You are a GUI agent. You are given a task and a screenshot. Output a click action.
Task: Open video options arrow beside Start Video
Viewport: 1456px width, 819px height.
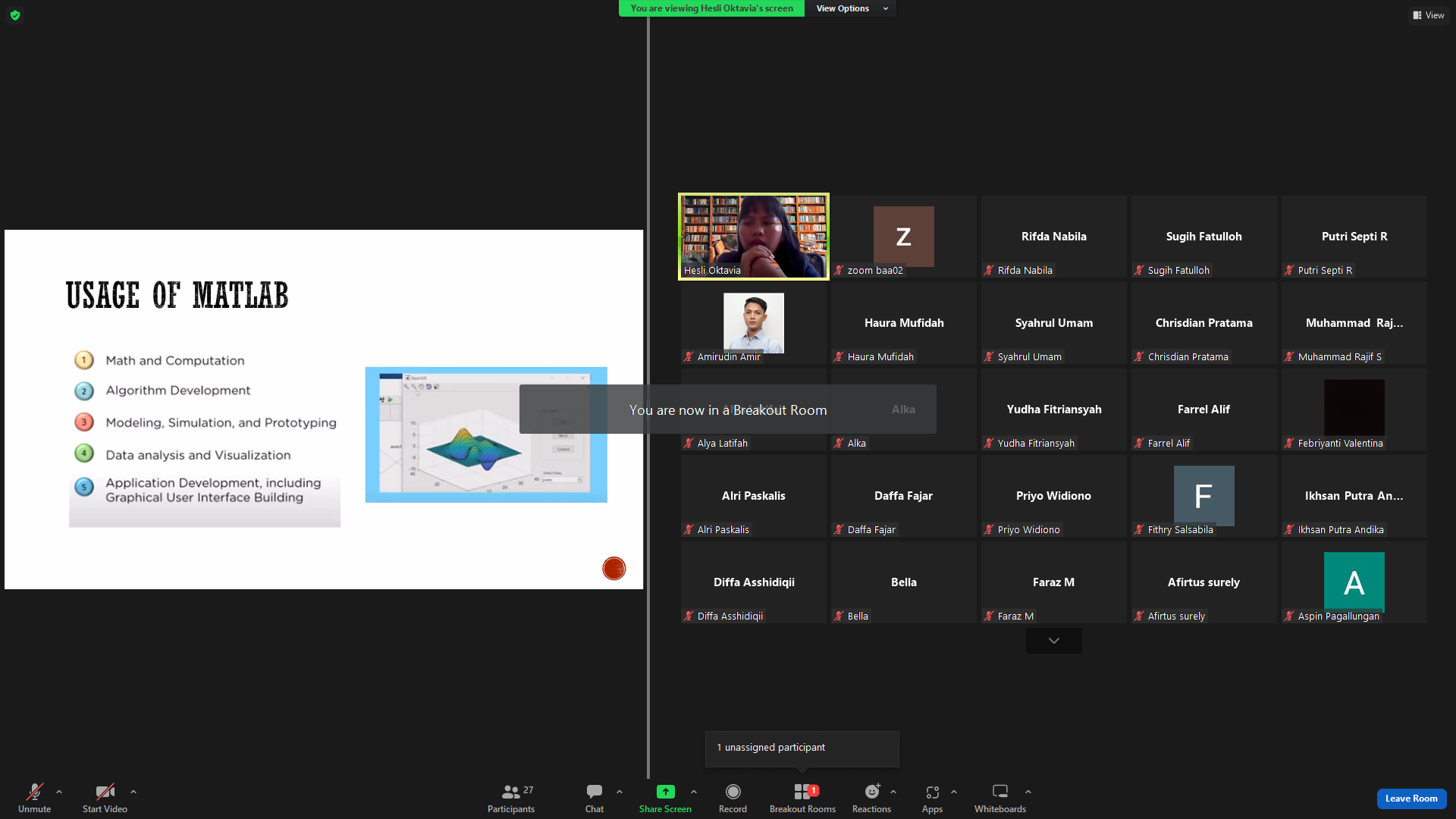[133, 792]
